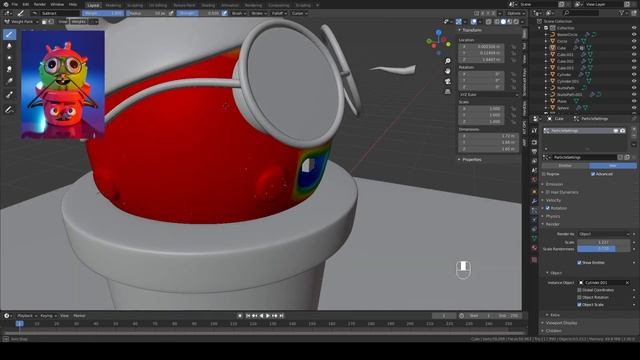This screenshot has width=640, height=360.
Task: Hide the Cylinder object via eye icon
Action: [x=634, y=74]
